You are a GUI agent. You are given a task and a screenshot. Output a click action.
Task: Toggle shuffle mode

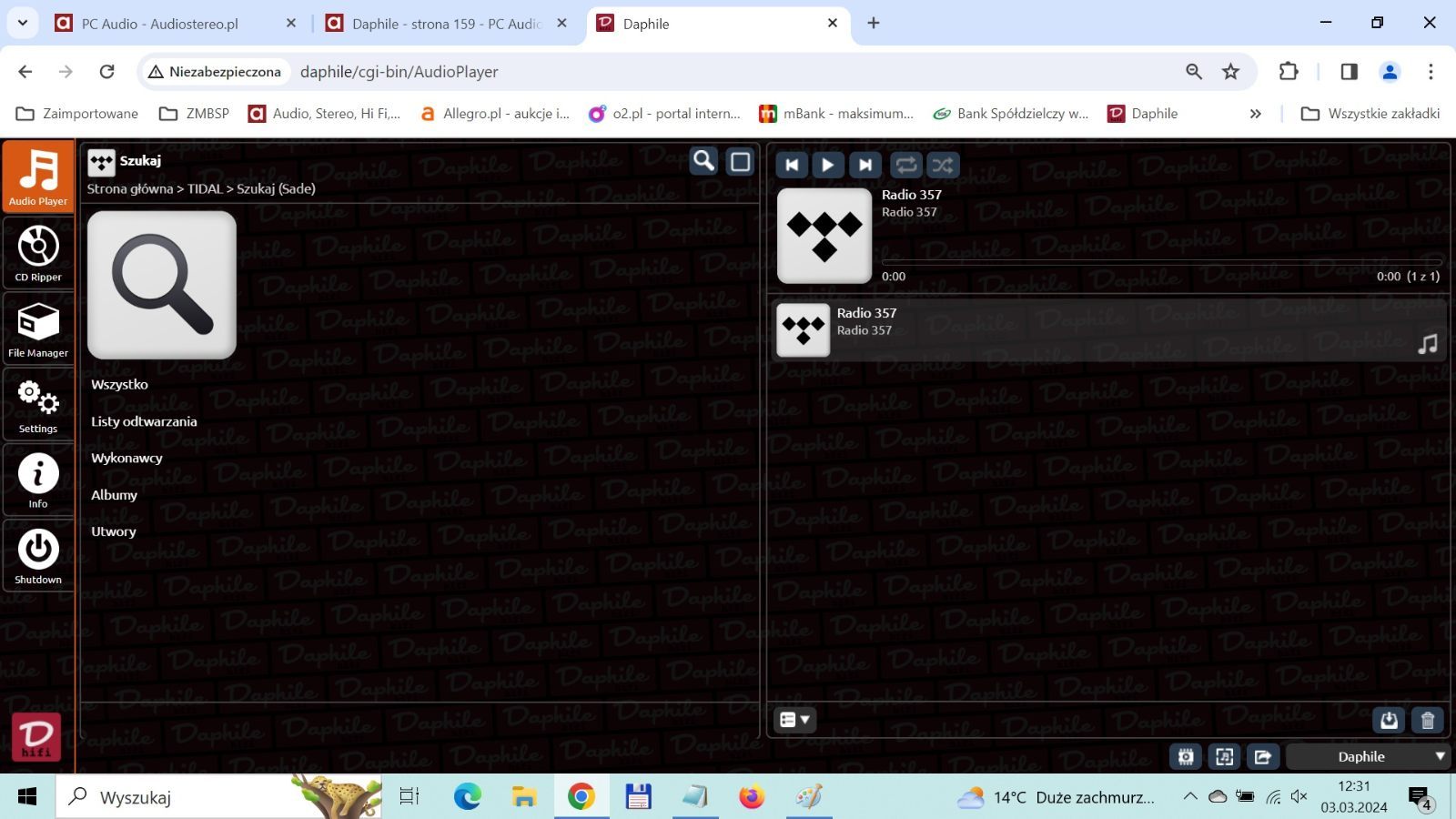[x=943, y=165]
